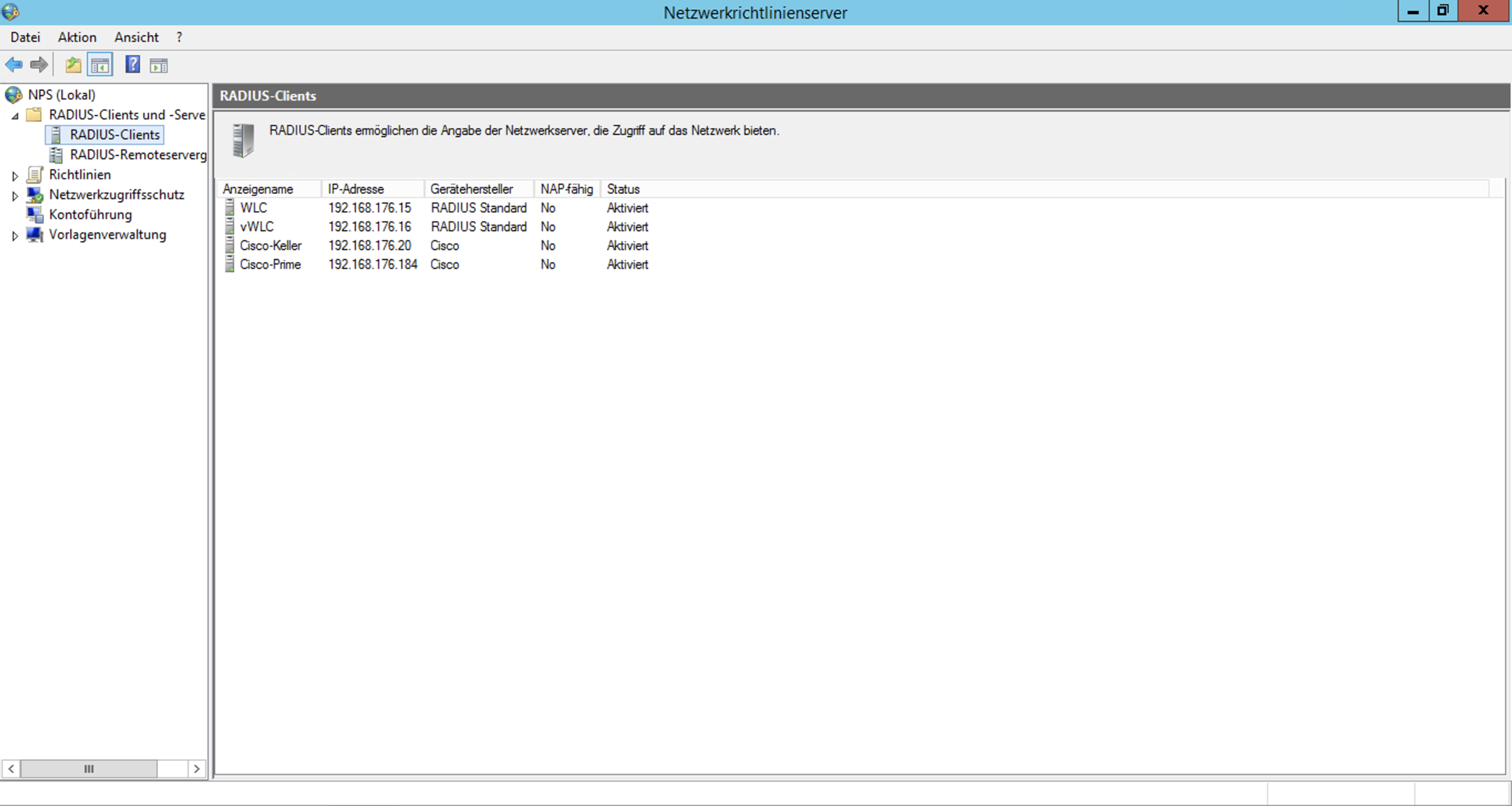Click Cisco manufacturer in Cisco-Keller row
Viewport: 1512px width, 806px height.
click(444, 245)
